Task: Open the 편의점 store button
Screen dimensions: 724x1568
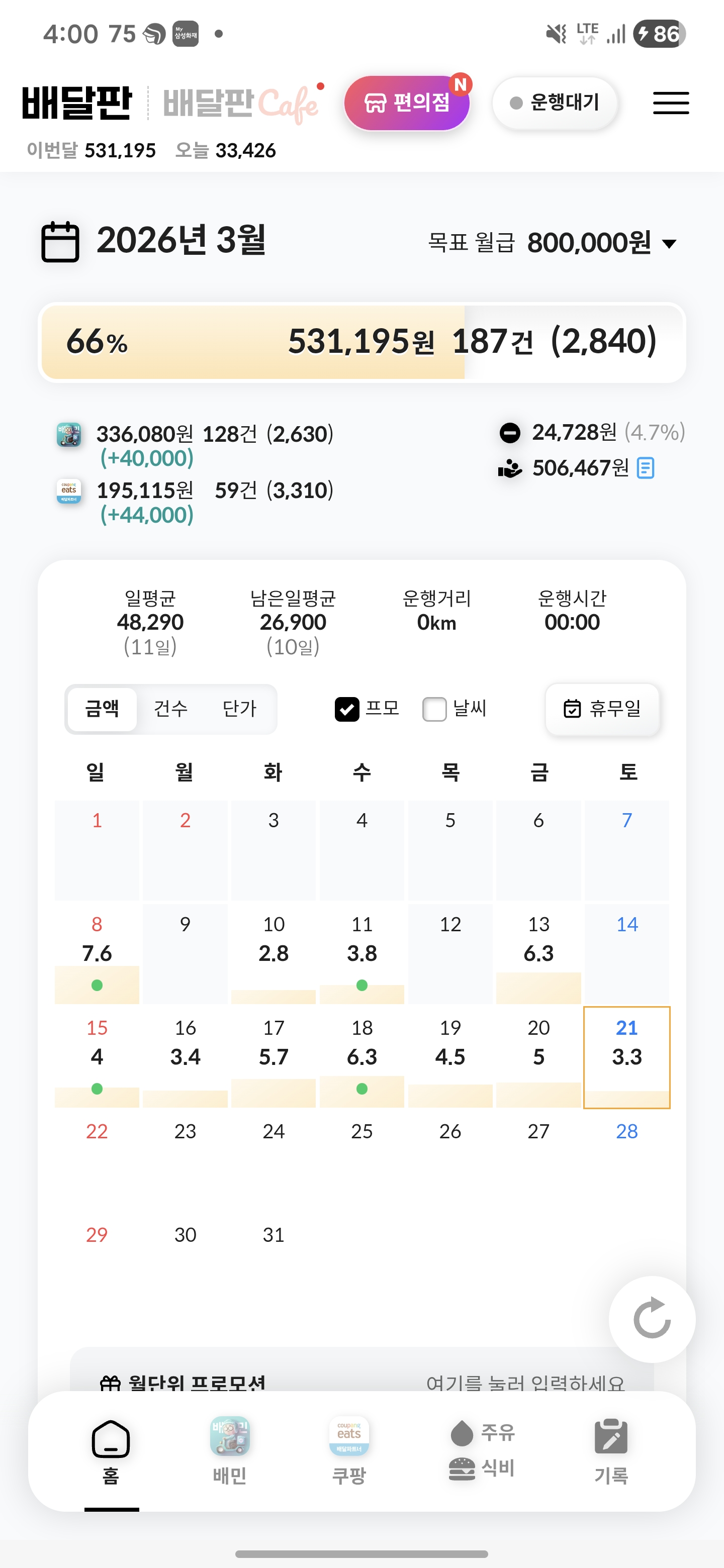Action: tap(406, 103)
